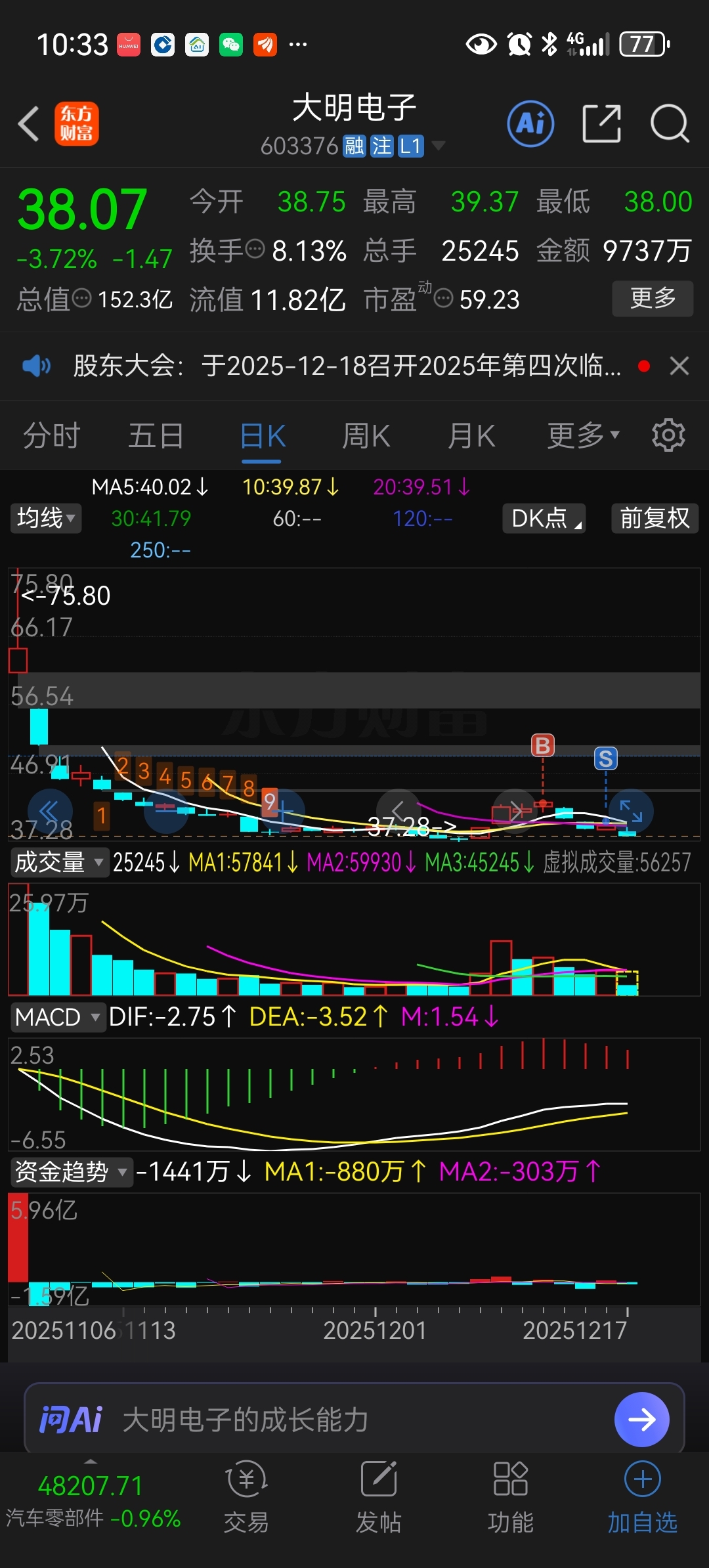Open the 功能 functions button

(511, 1498)
